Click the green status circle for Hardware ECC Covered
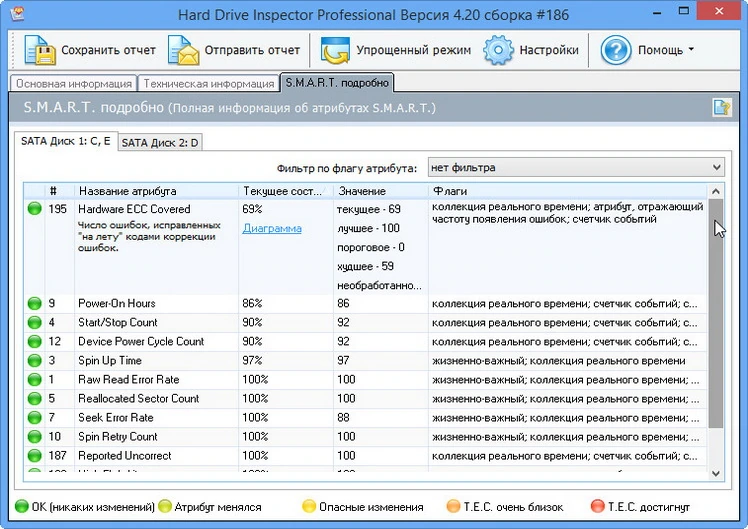 point(34,209)
